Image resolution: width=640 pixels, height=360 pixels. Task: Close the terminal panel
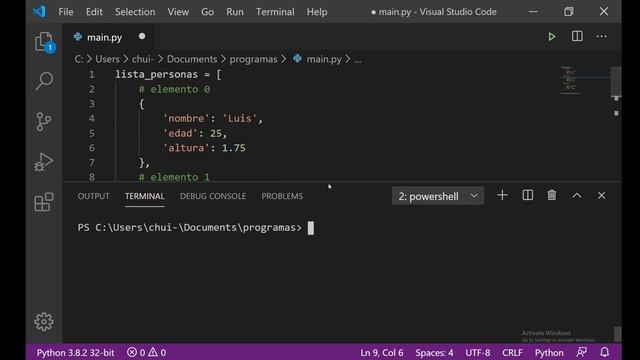(x=601, y=196)
